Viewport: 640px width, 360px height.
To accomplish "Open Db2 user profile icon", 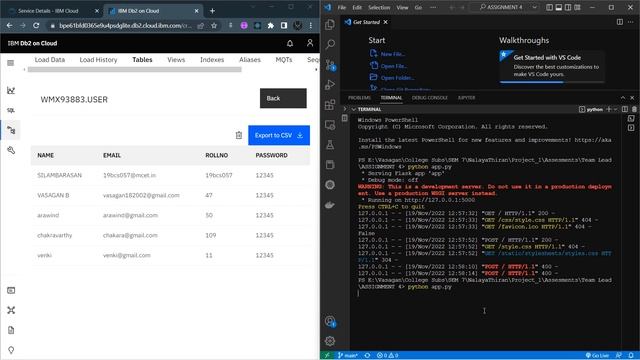I will (x=310, y=43).
